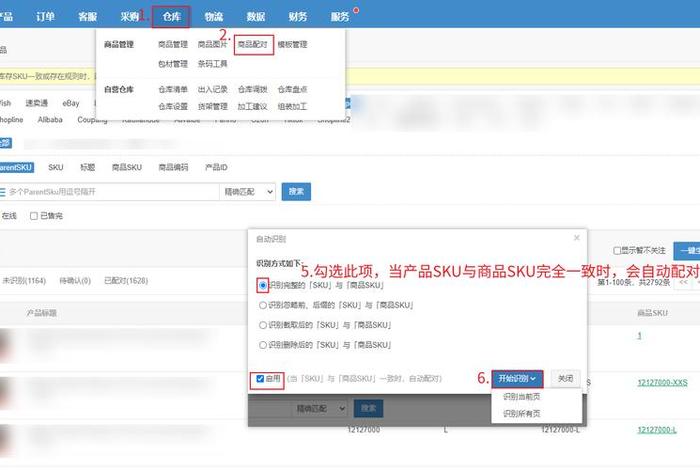Choose 识别所有页 from the dropdown
Screen dimensions: 700x470
click(521, 414)
